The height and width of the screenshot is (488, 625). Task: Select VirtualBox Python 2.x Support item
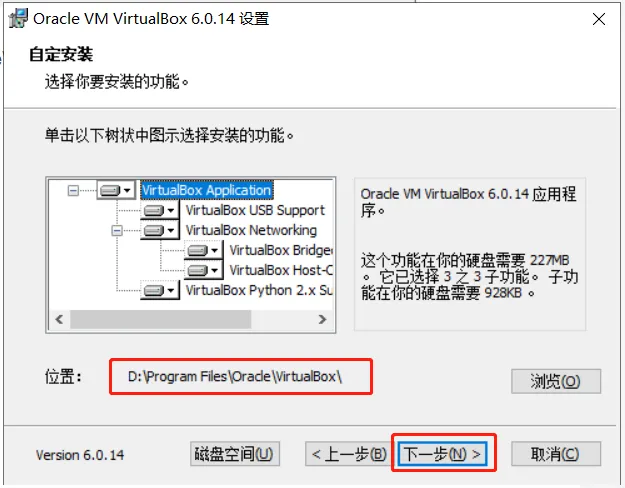(259, 290)
